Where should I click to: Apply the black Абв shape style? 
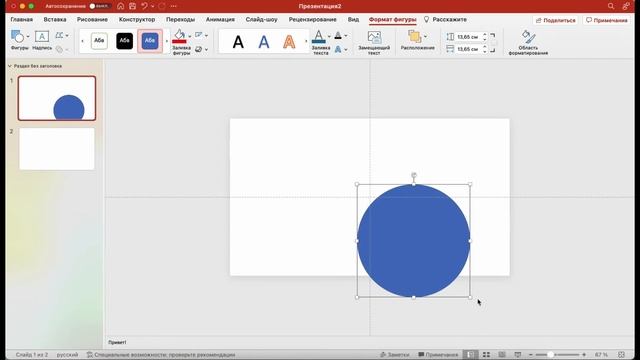[x=124, y=41]
